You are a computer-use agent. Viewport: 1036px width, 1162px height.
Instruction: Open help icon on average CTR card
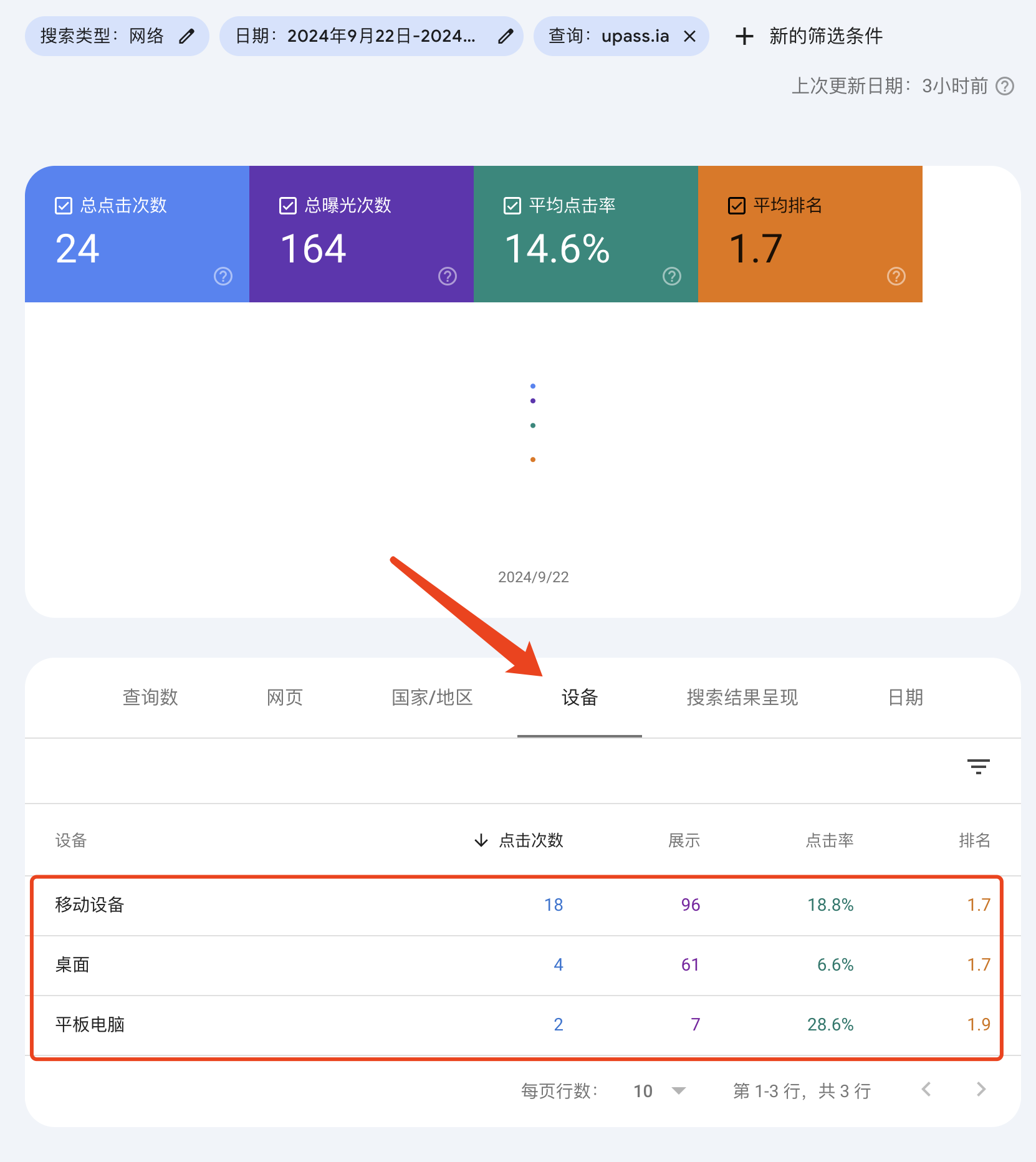click(672, 276)
